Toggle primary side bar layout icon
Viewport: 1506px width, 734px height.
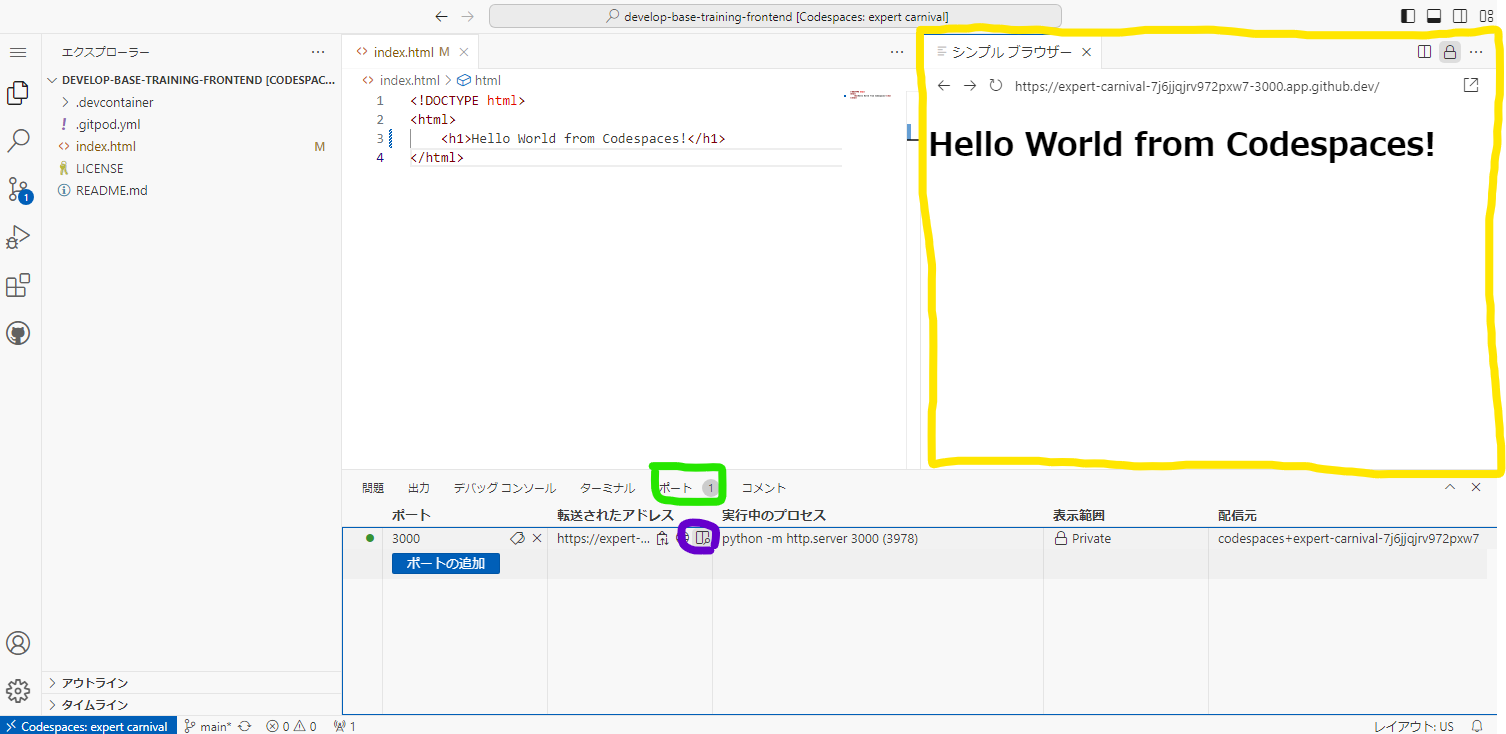1408,16
